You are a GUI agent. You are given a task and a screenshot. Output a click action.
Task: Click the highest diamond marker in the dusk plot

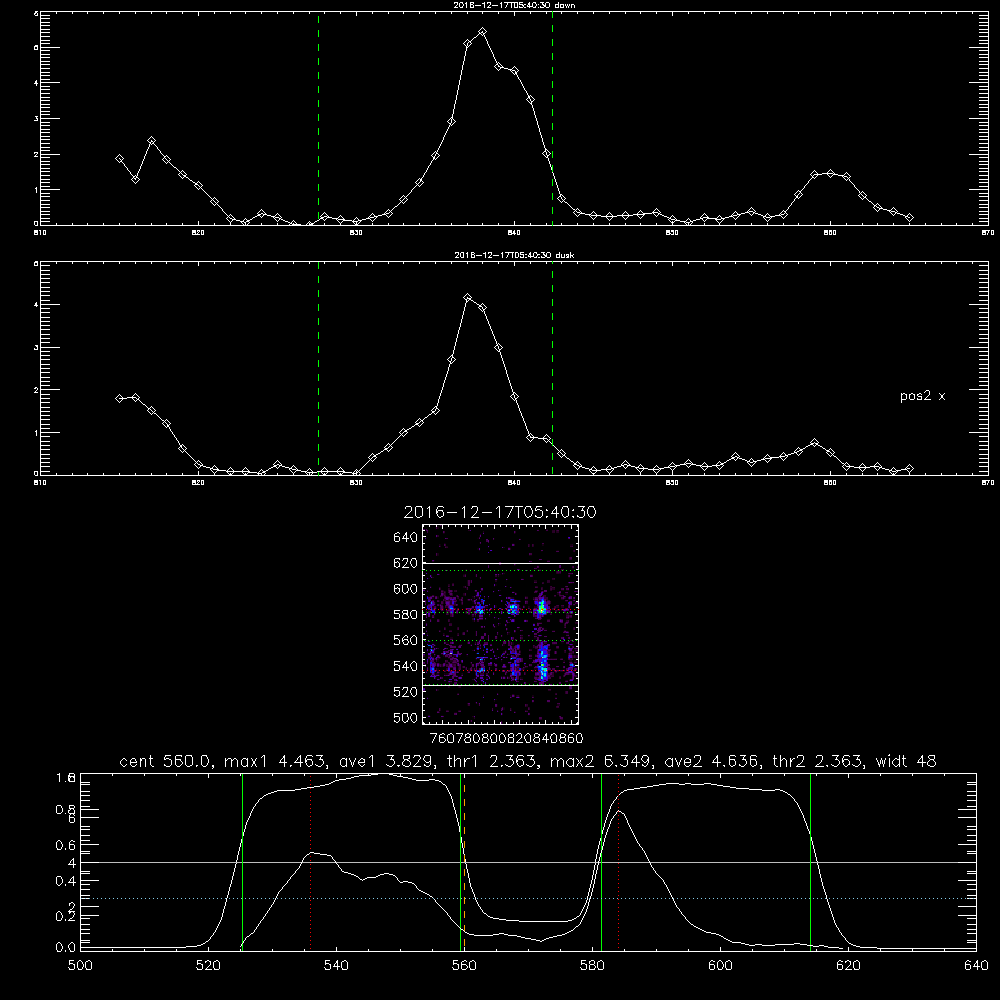(x=467, y=298)
